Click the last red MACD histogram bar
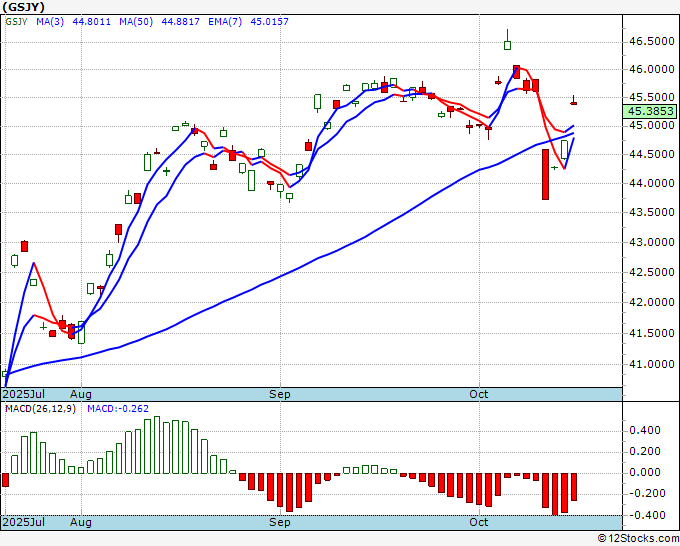Viewport: 680px width, 546px height. [x=574, y=487]
